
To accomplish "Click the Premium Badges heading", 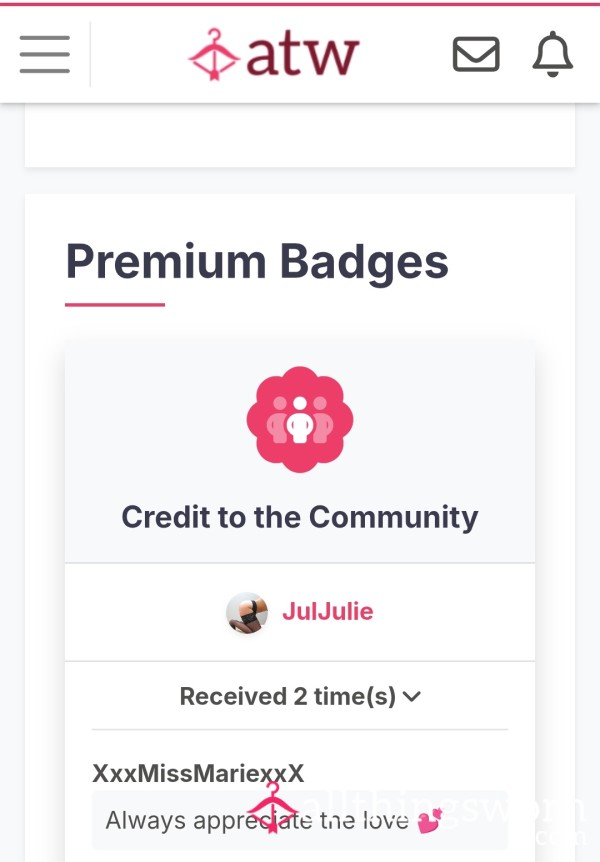I will [x=257, y=262].
